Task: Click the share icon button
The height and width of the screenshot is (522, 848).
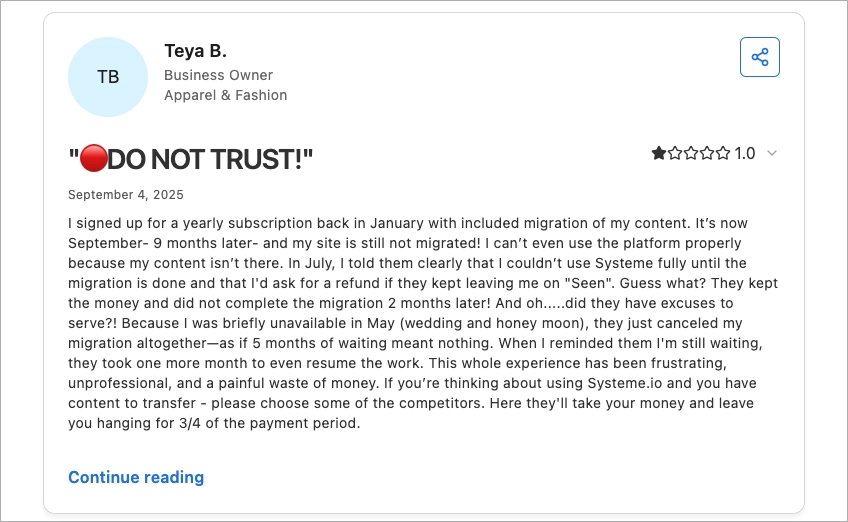Action: click(x=759, y=57)
